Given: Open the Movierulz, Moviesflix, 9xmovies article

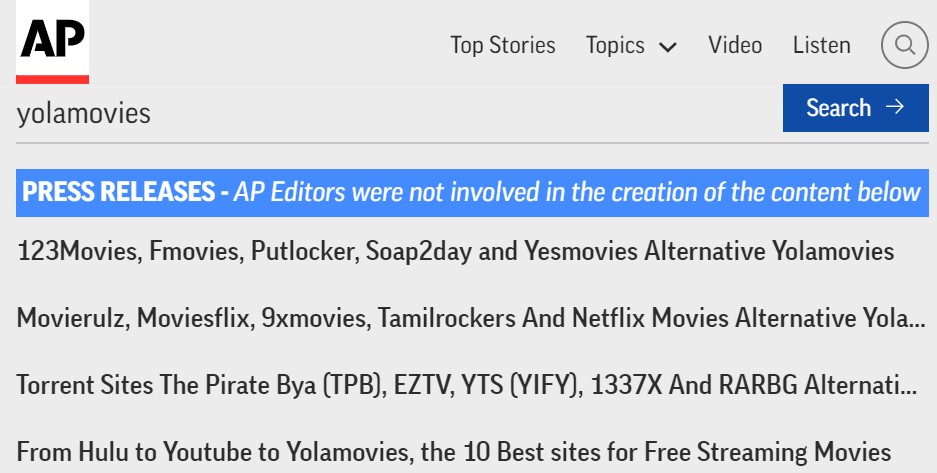Looking at the screenshot, I should [471, 318].
